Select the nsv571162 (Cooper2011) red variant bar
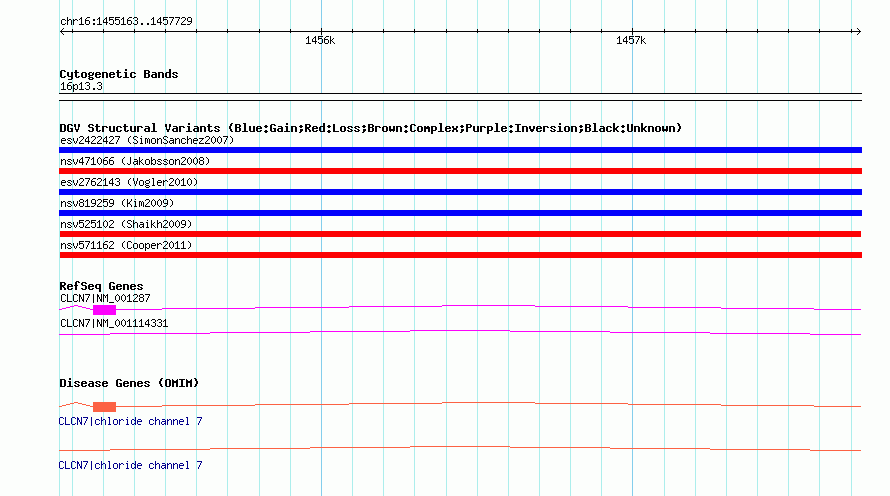 [x=460, y=255]
